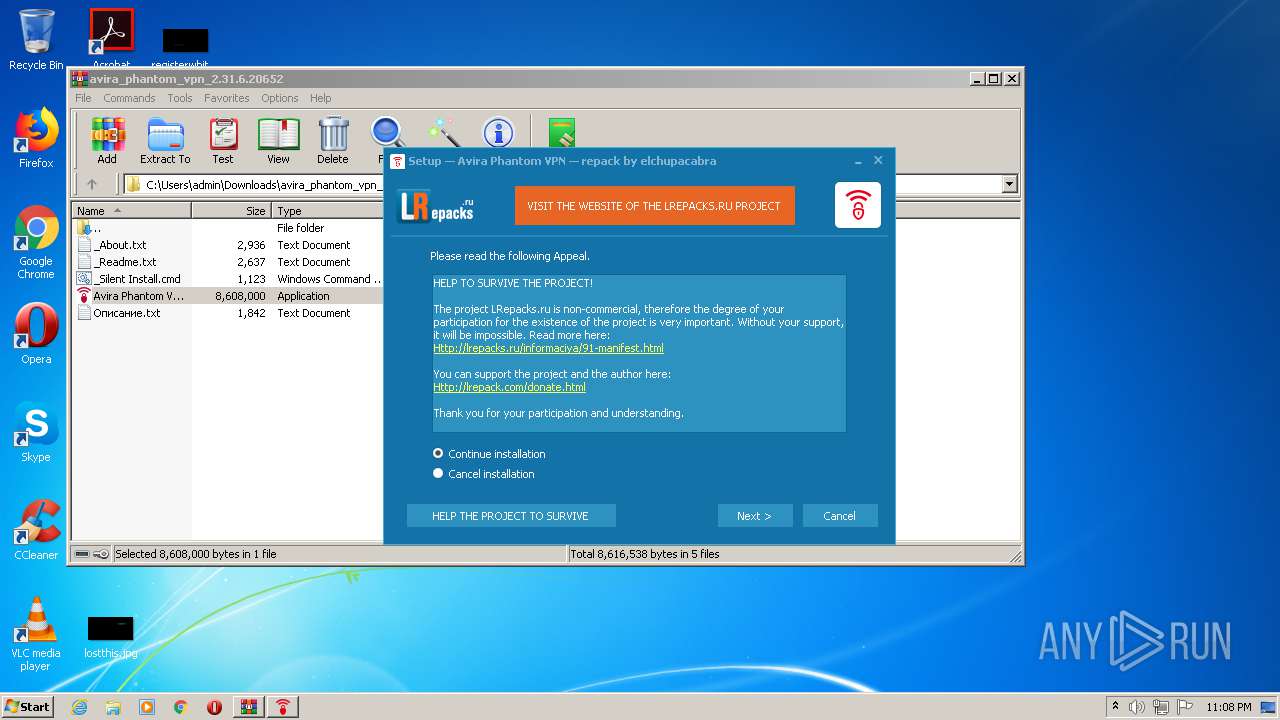Screen dimensions: 1280x720
Task: Click the drive icon in WinRAR status bar
Action: [x=82, y=554]
